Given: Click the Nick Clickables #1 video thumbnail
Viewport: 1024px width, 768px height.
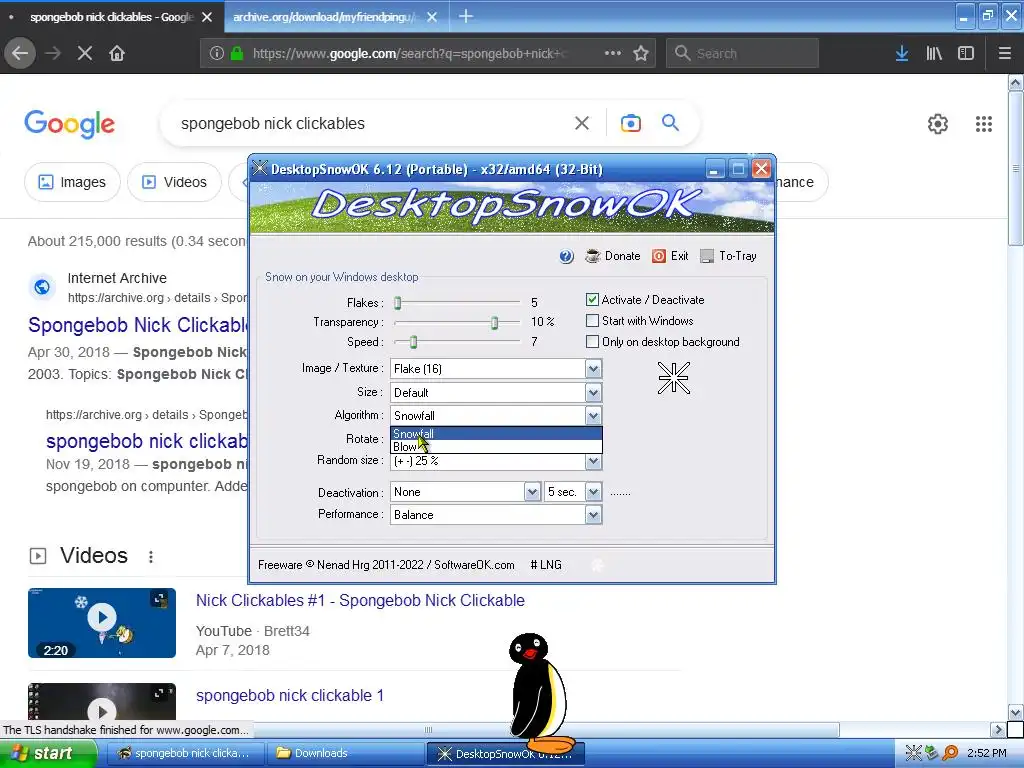Looking at the screenshot, I should (x=102, y=623).
